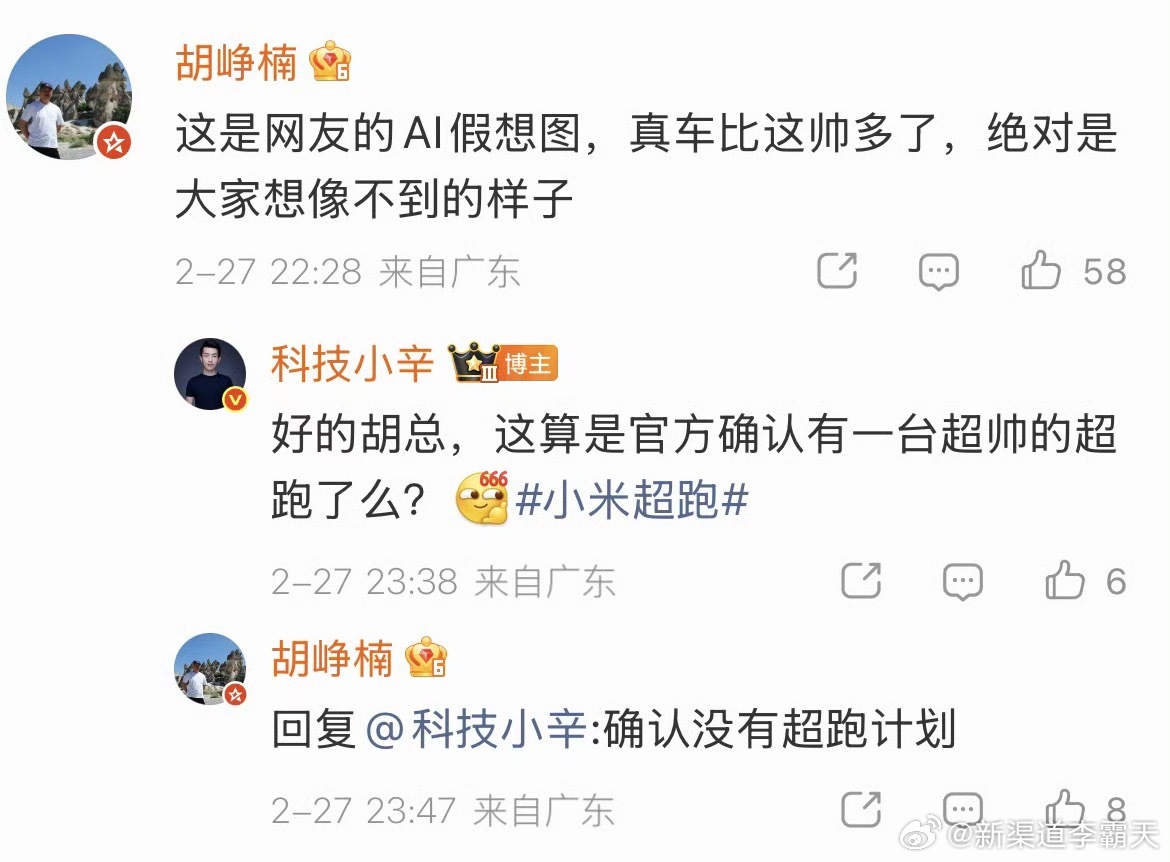Tap the 博主 badge next to 科技小辛
This screenshot has height=862, width=1170.
pos(528,363)
